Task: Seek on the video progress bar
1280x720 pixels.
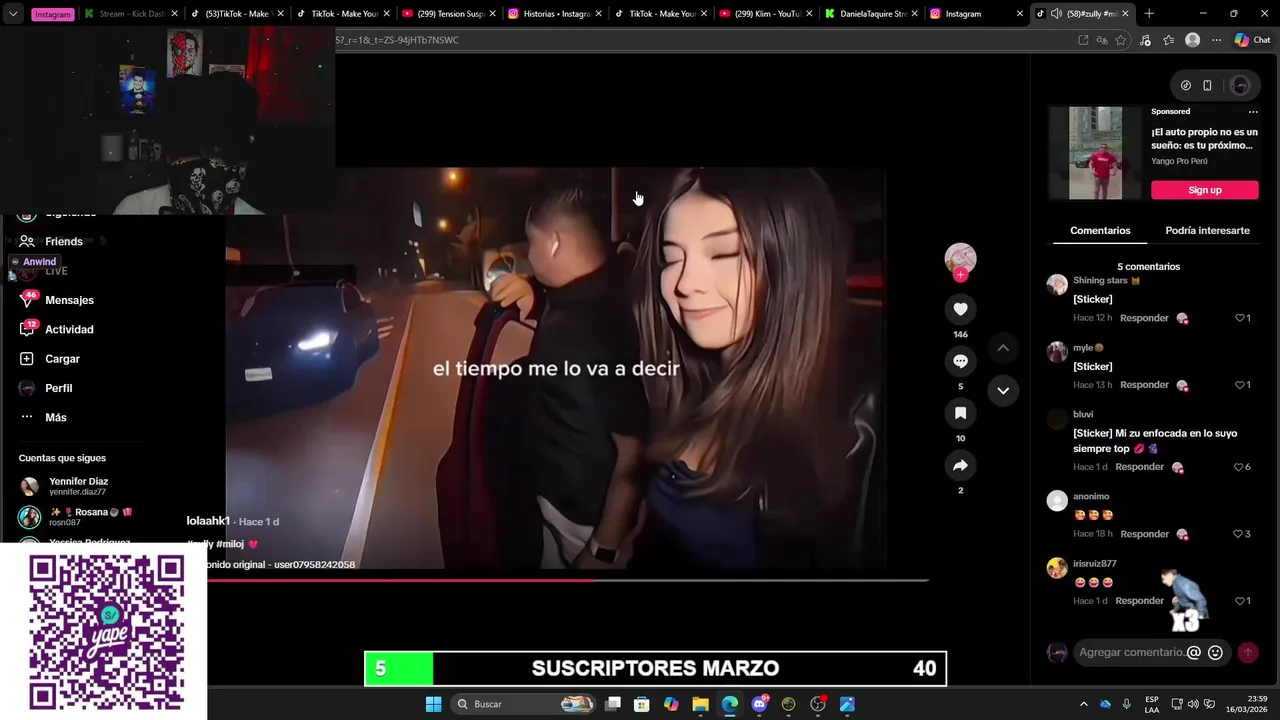Action: pyautogui.click(x=568, y=580)
